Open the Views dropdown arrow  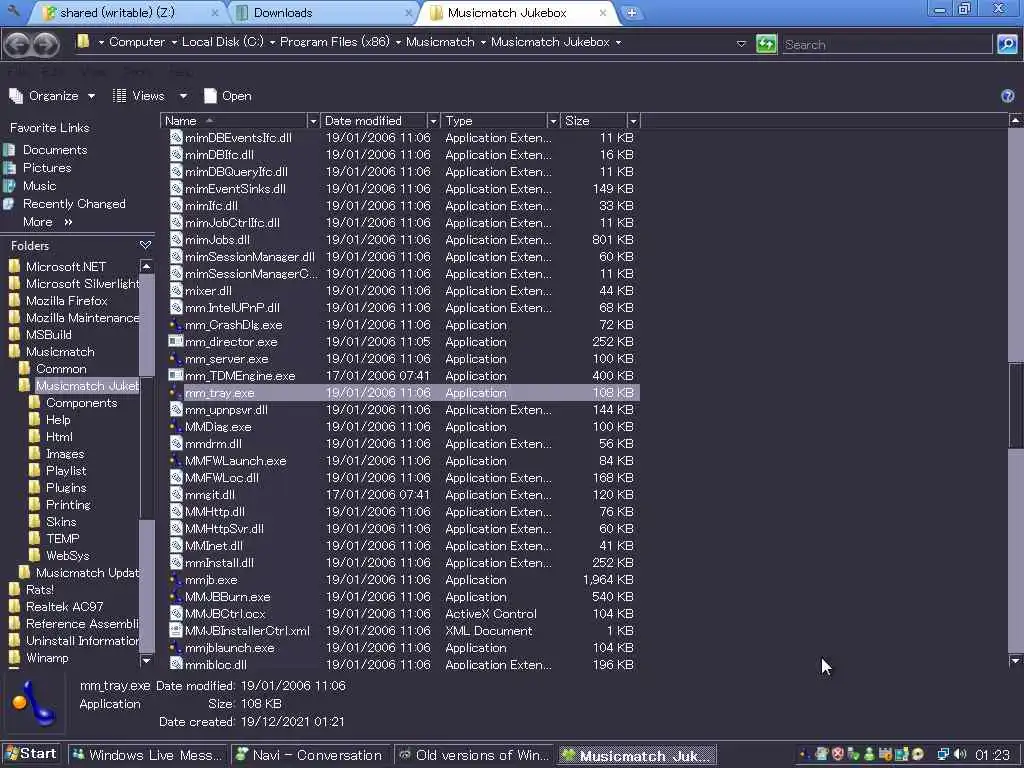(184, 96)
